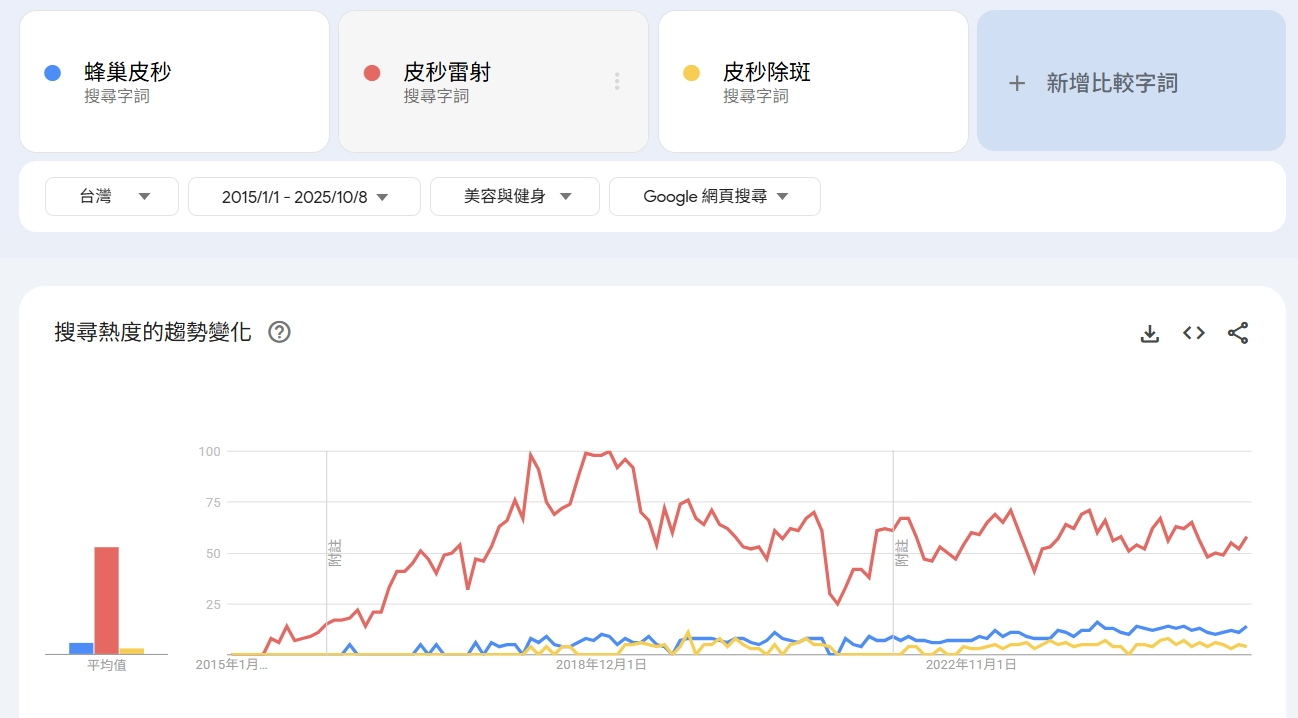
Task: Select the 皮秒除斑 search term card
Action: pyautogui.click(x=813, y=80)
